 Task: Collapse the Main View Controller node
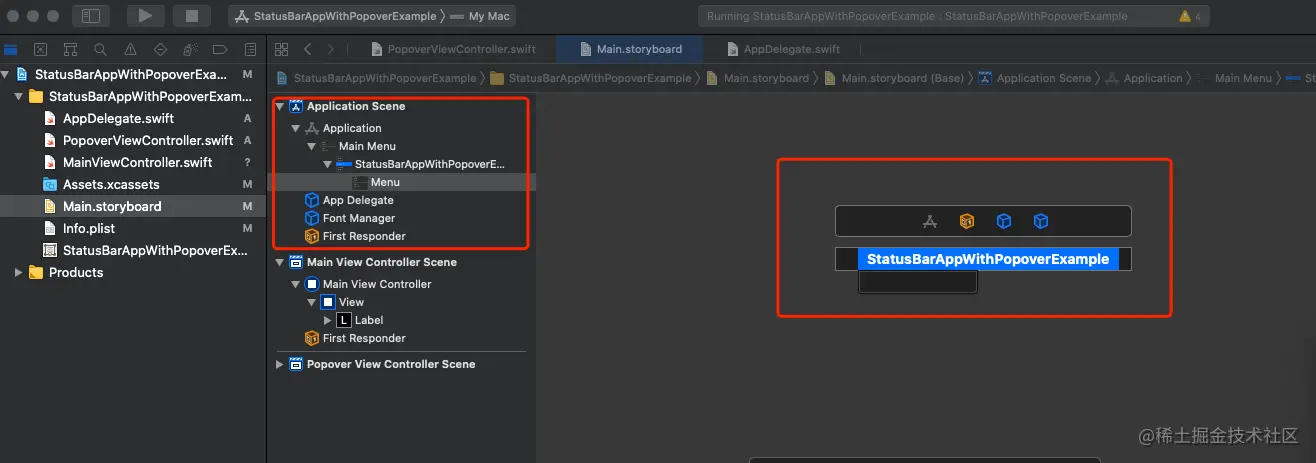point(295,284)
